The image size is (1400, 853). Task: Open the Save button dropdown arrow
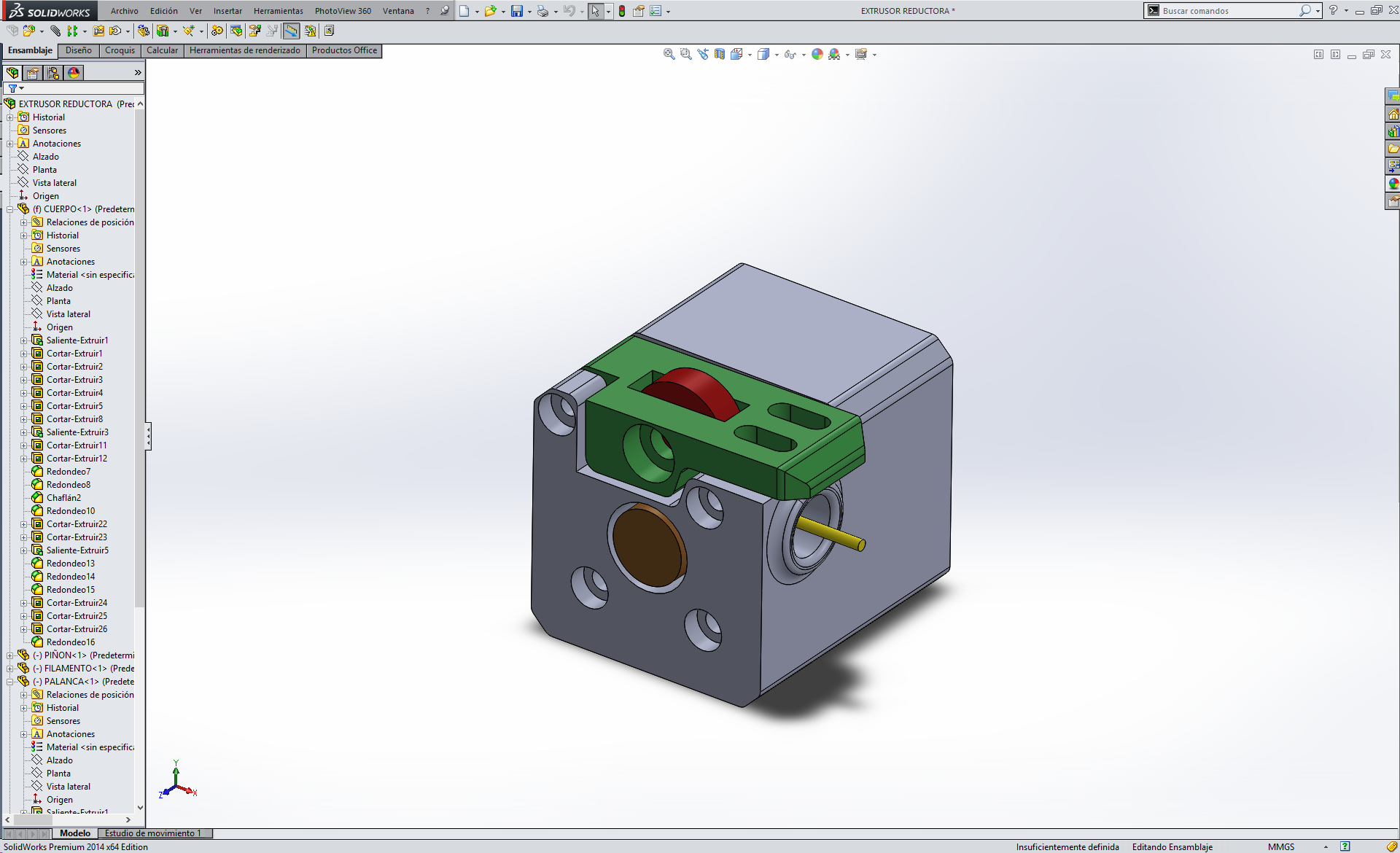click(529, 12)
